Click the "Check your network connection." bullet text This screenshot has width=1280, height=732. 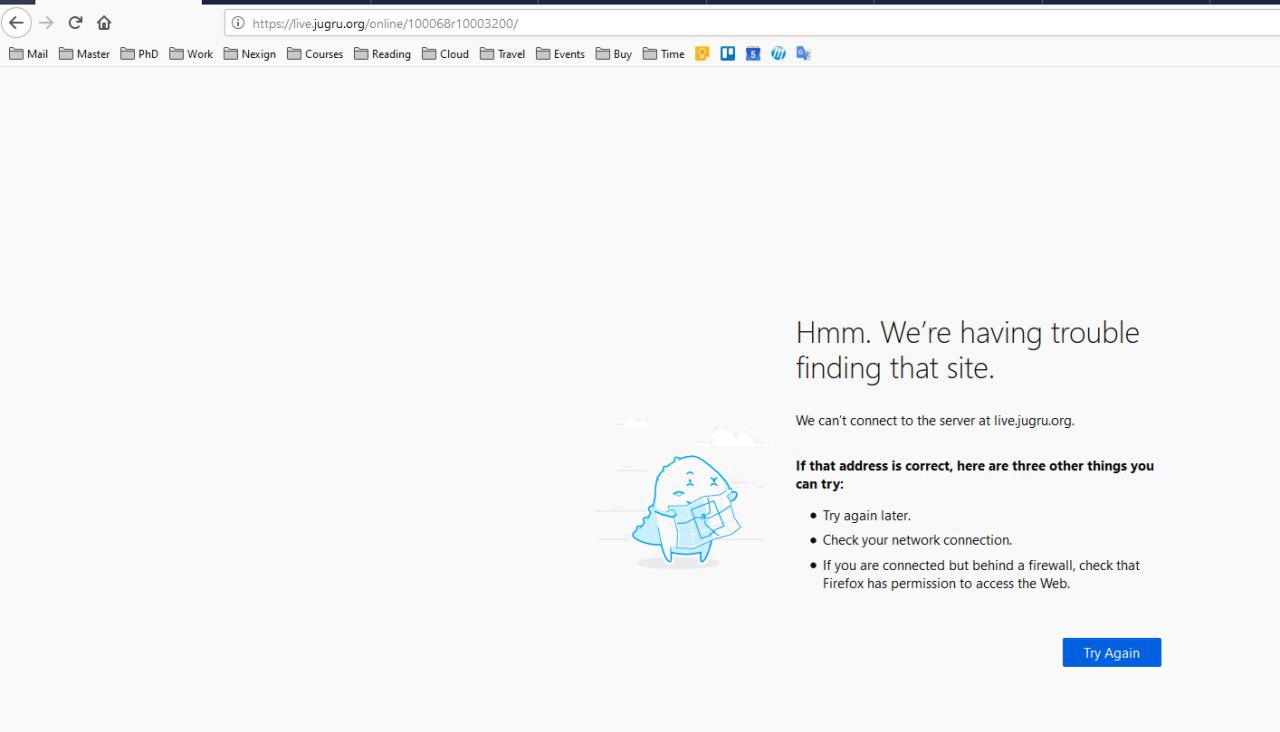pos(918,540)
